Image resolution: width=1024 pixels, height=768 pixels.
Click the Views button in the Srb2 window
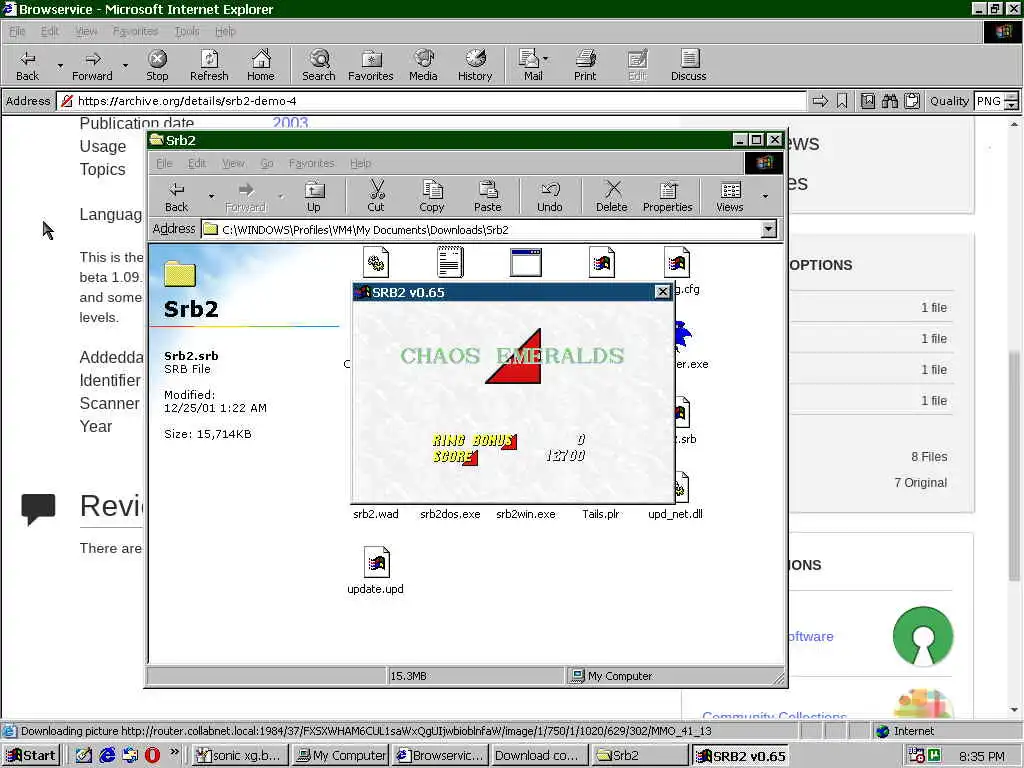pos(729,197)
